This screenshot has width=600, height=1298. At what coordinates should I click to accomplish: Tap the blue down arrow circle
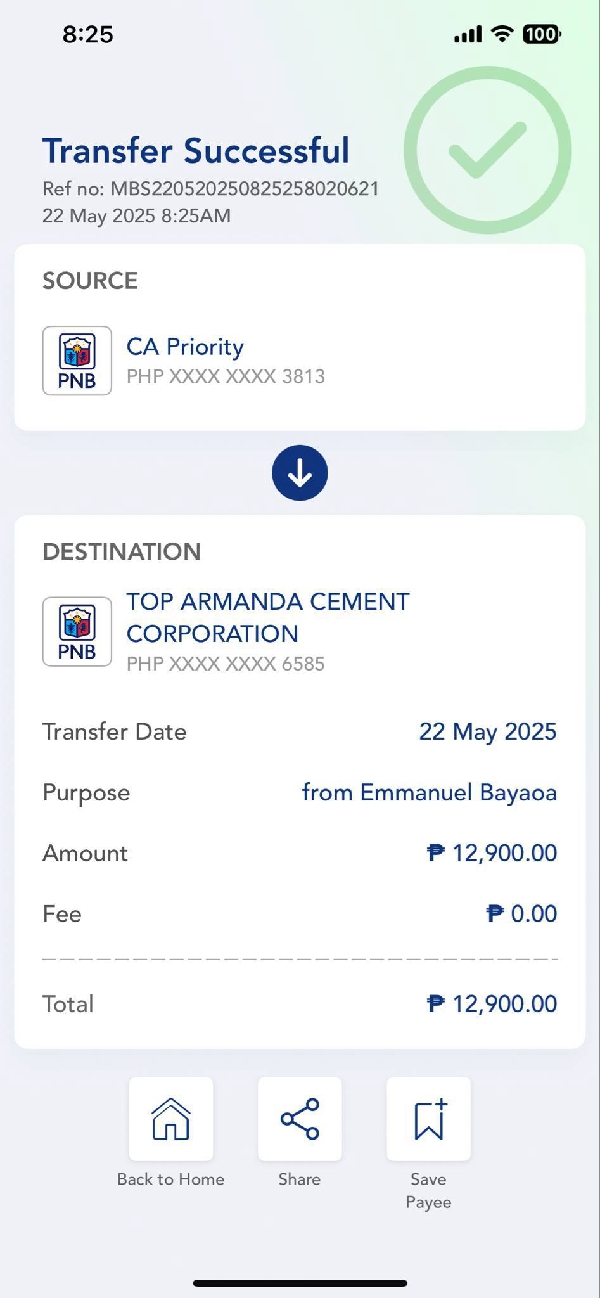point(300,474)
